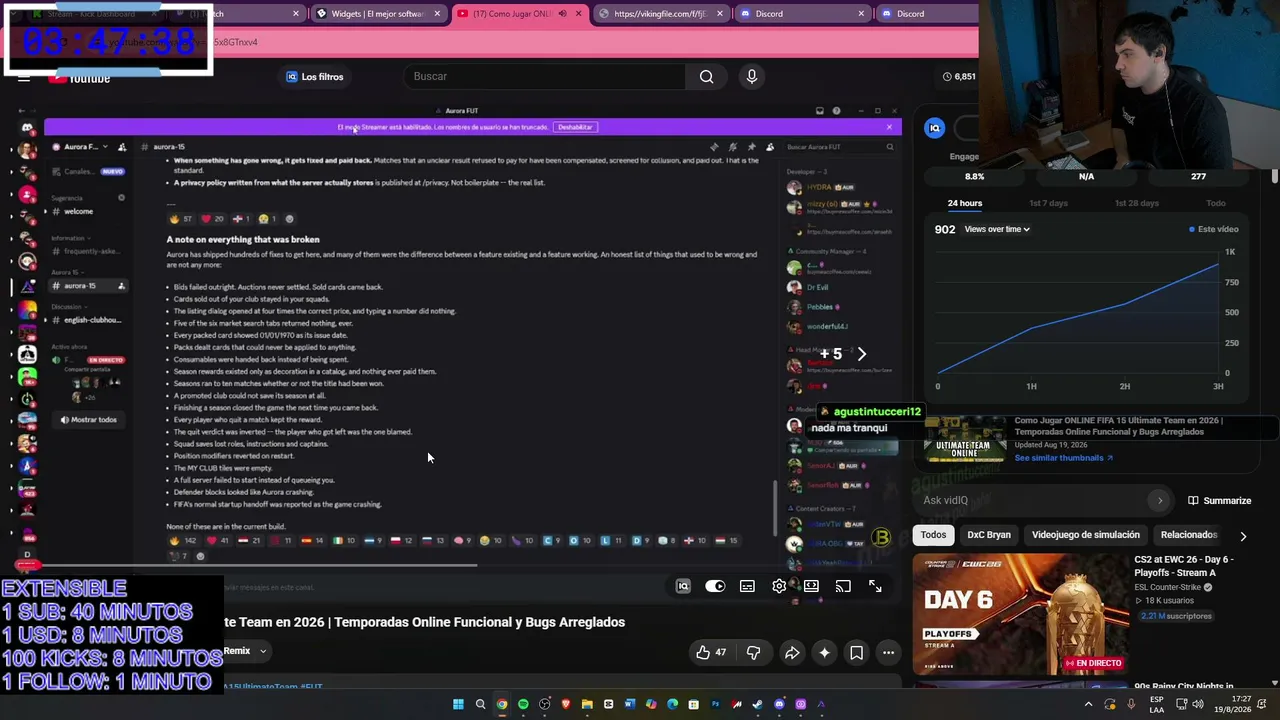
Task: Open Windows taskbar search
Action: click(480, 704)
